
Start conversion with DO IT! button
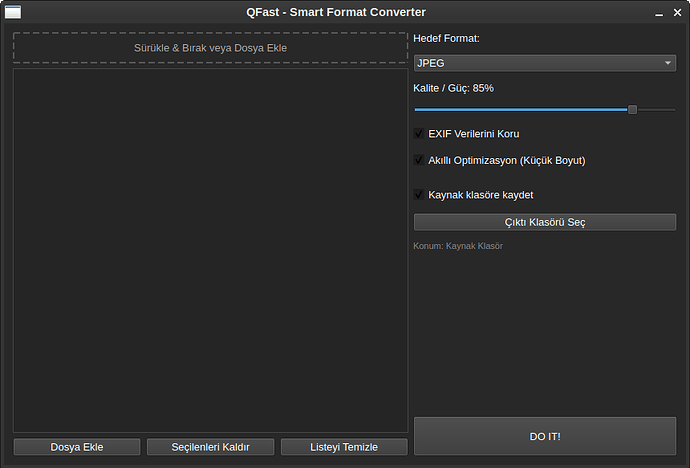[x=544, y=437]
